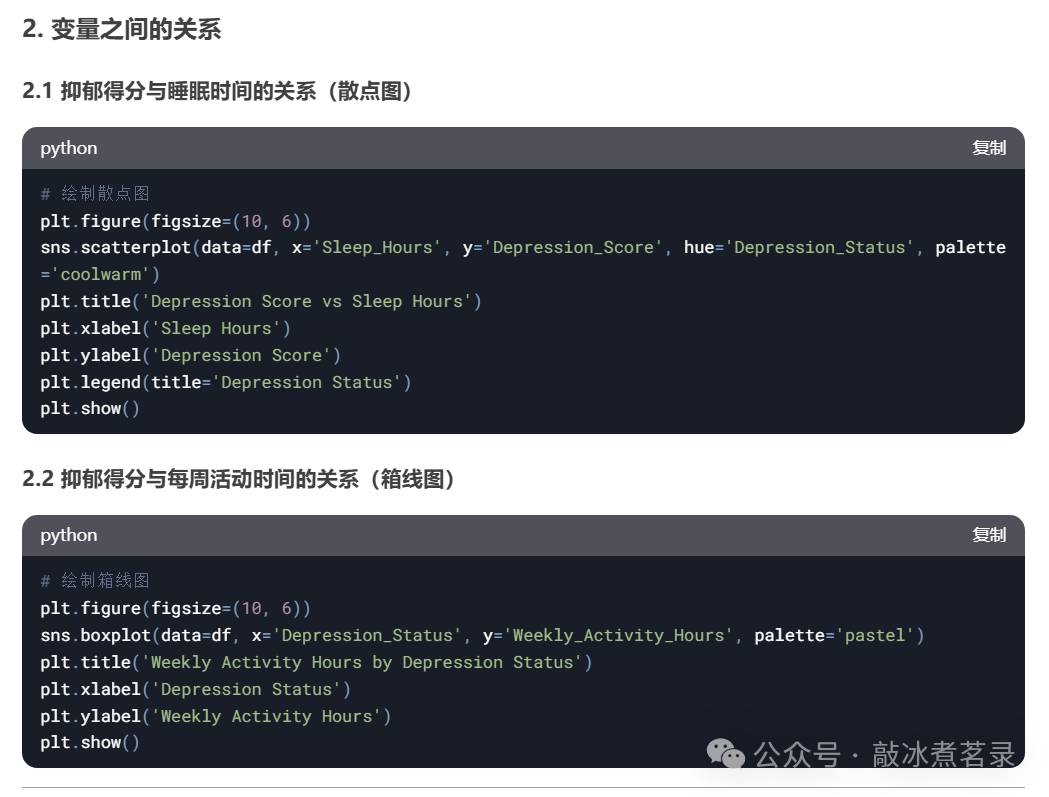
Task: Copy the scatterplot code block via 复制
Action: tap(989, 148)
